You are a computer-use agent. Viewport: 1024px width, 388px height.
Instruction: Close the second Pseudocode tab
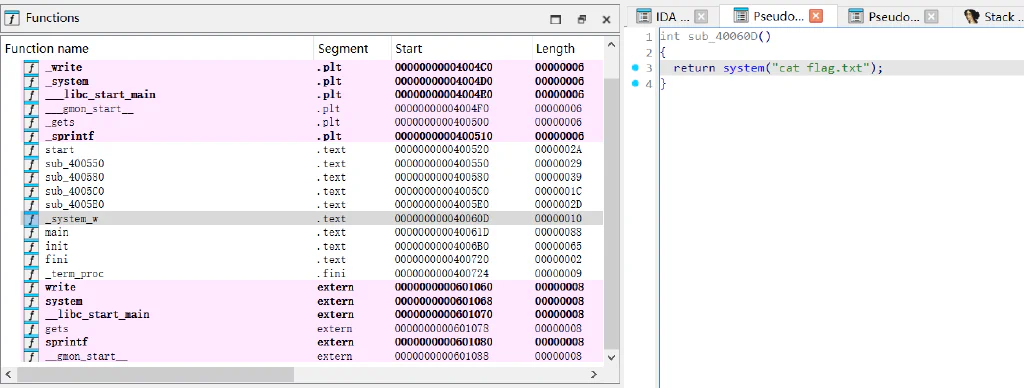coord(931,17)
